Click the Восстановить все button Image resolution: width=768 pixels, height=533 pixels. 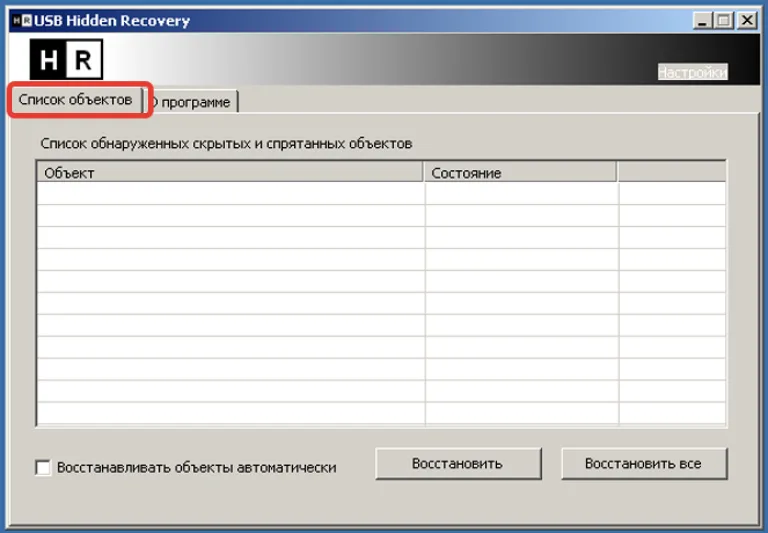(644, 463)
